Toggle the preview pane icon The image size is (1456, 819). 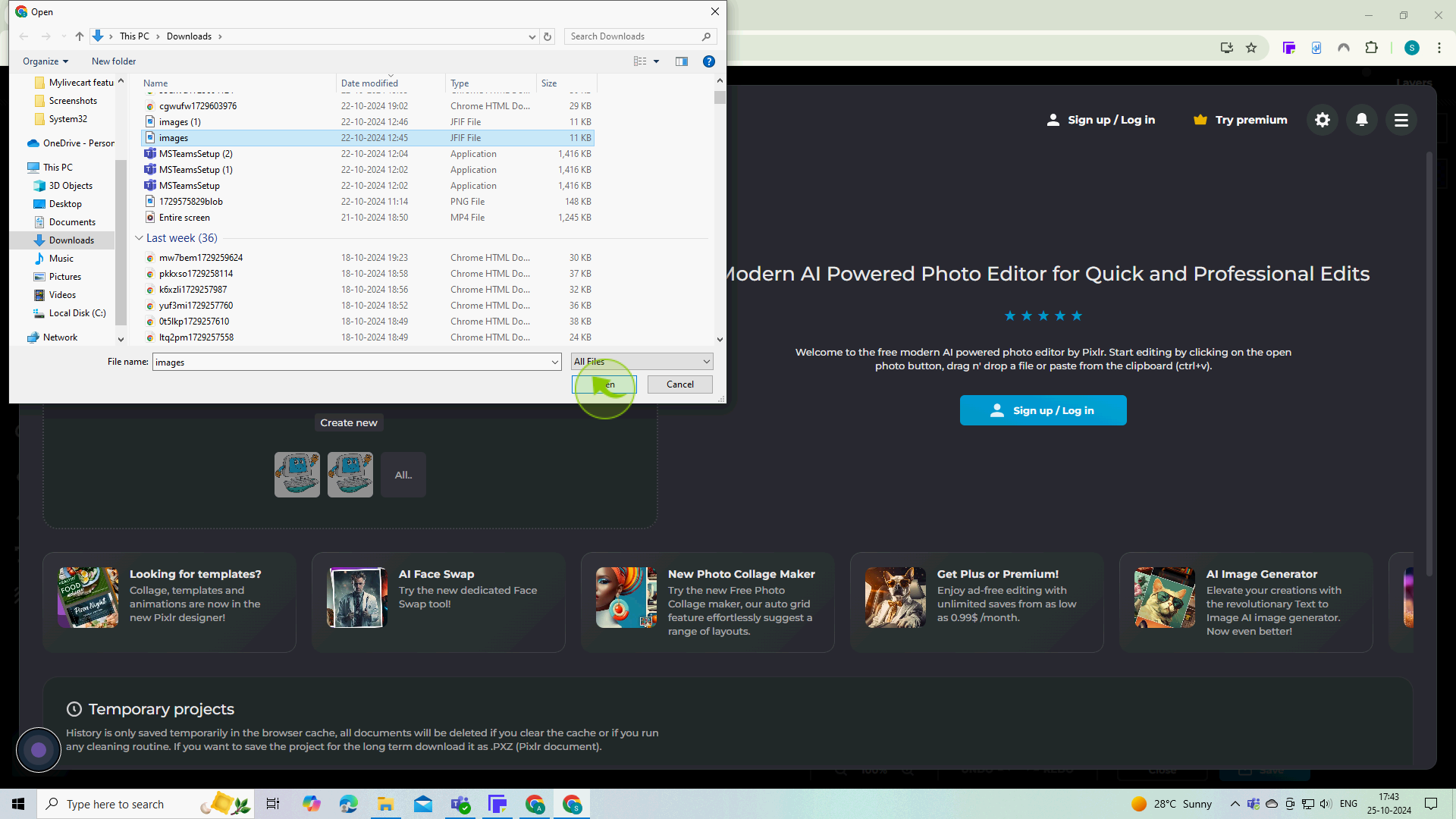(x=682, y=61)
